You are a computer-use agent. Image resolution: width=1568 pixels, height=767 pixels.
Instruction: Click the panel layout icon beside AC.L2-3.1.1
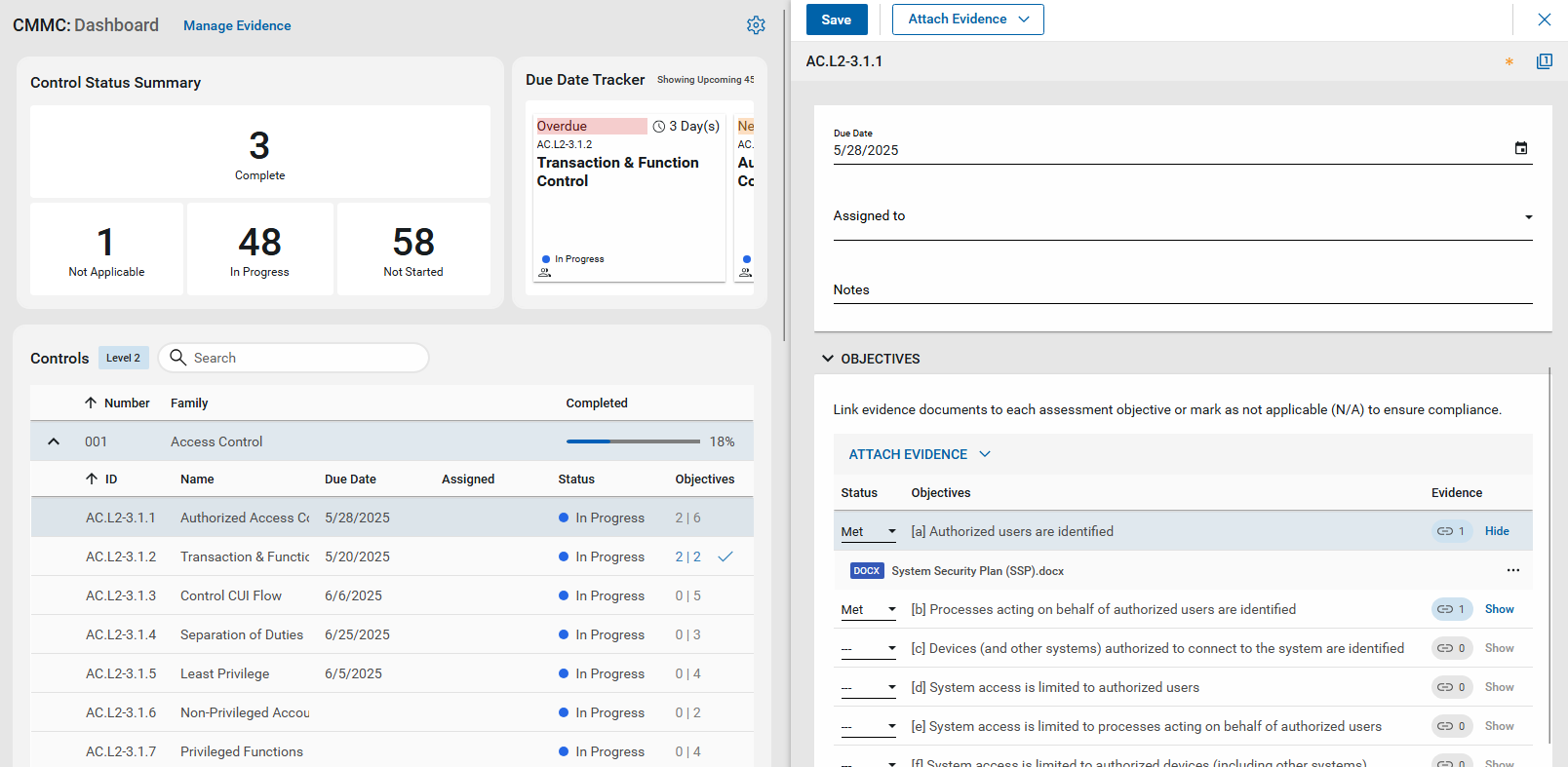coord(1544,61)
